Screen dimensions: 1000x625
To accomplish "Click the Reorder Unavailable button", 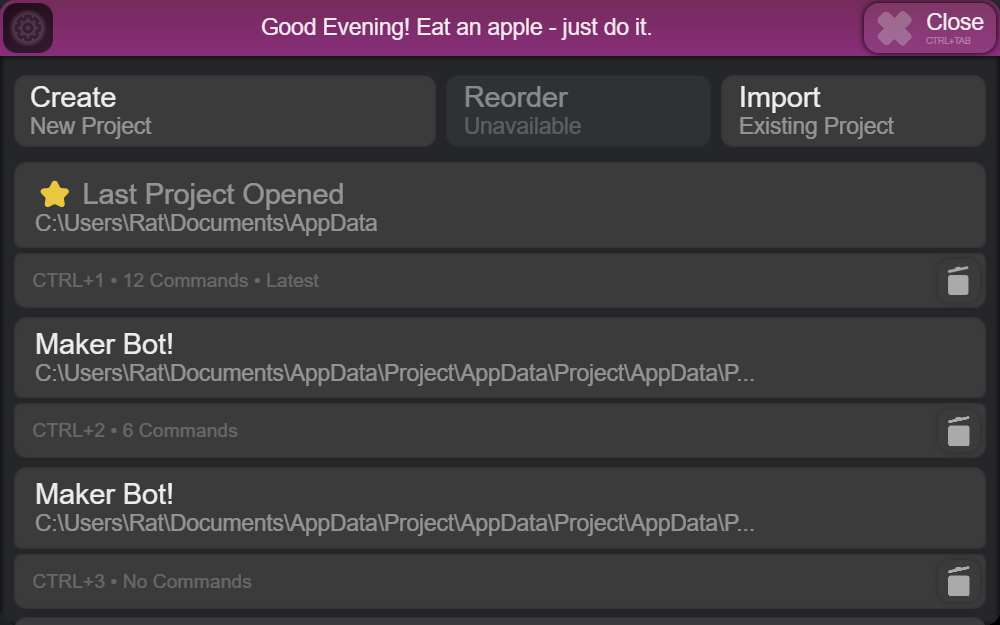I will (578, 111).
